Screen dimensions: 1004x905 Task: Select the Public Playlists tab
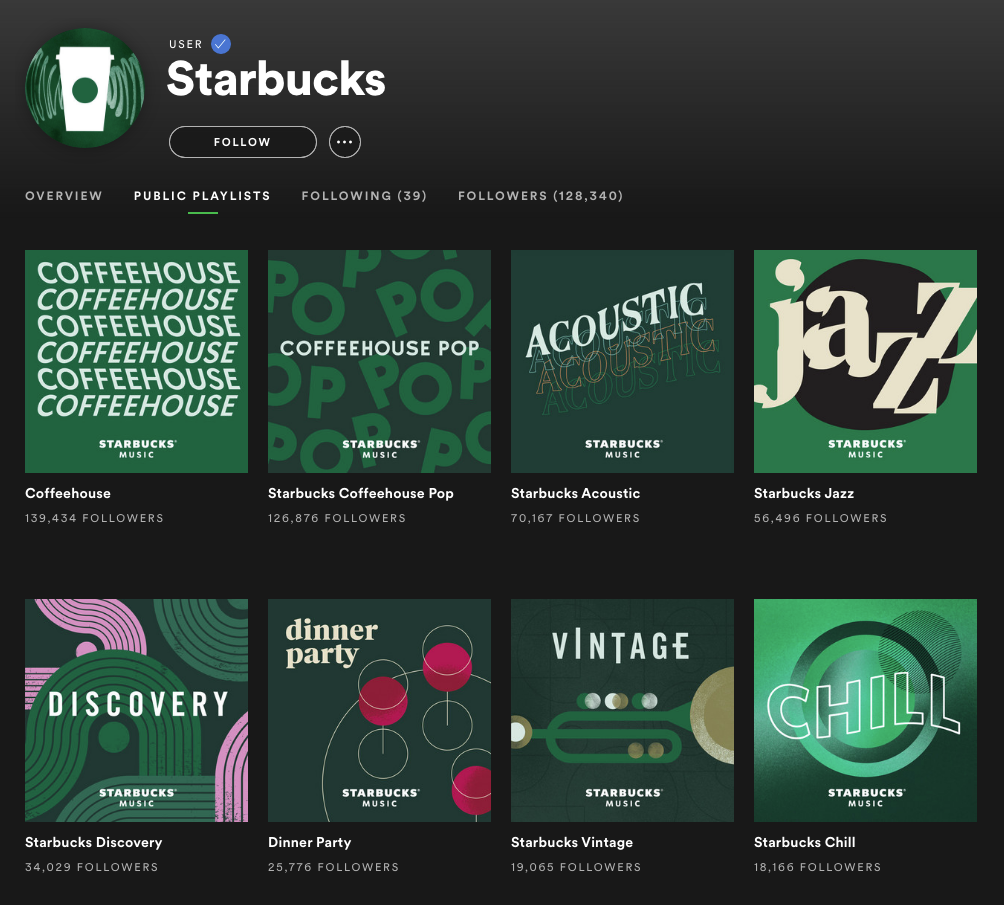click(x=202, y=195)
